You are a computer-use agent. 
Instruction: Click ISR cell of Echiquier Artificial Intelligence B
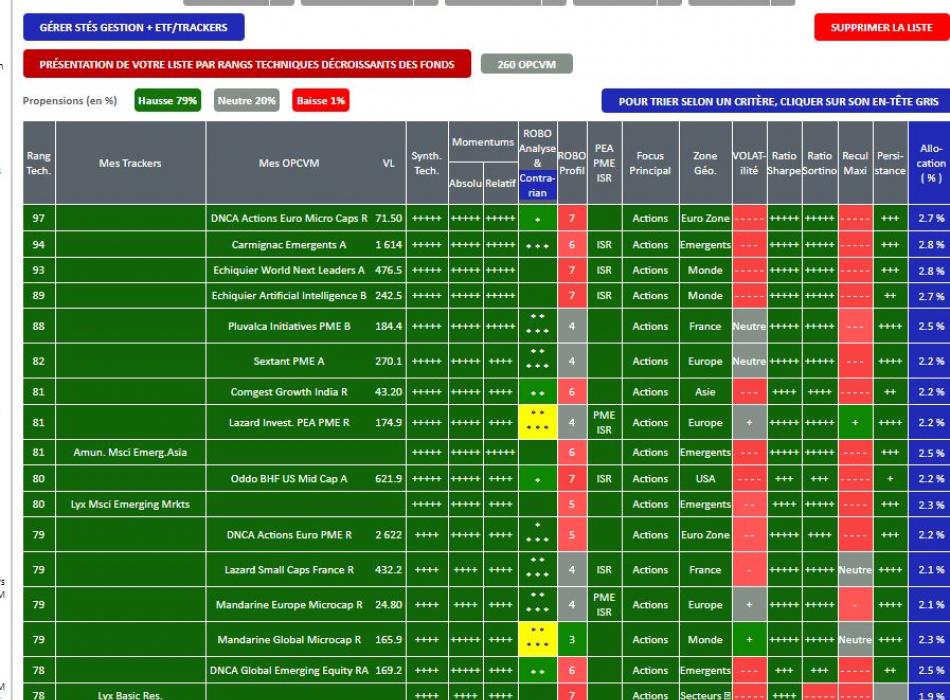point(604,296)
